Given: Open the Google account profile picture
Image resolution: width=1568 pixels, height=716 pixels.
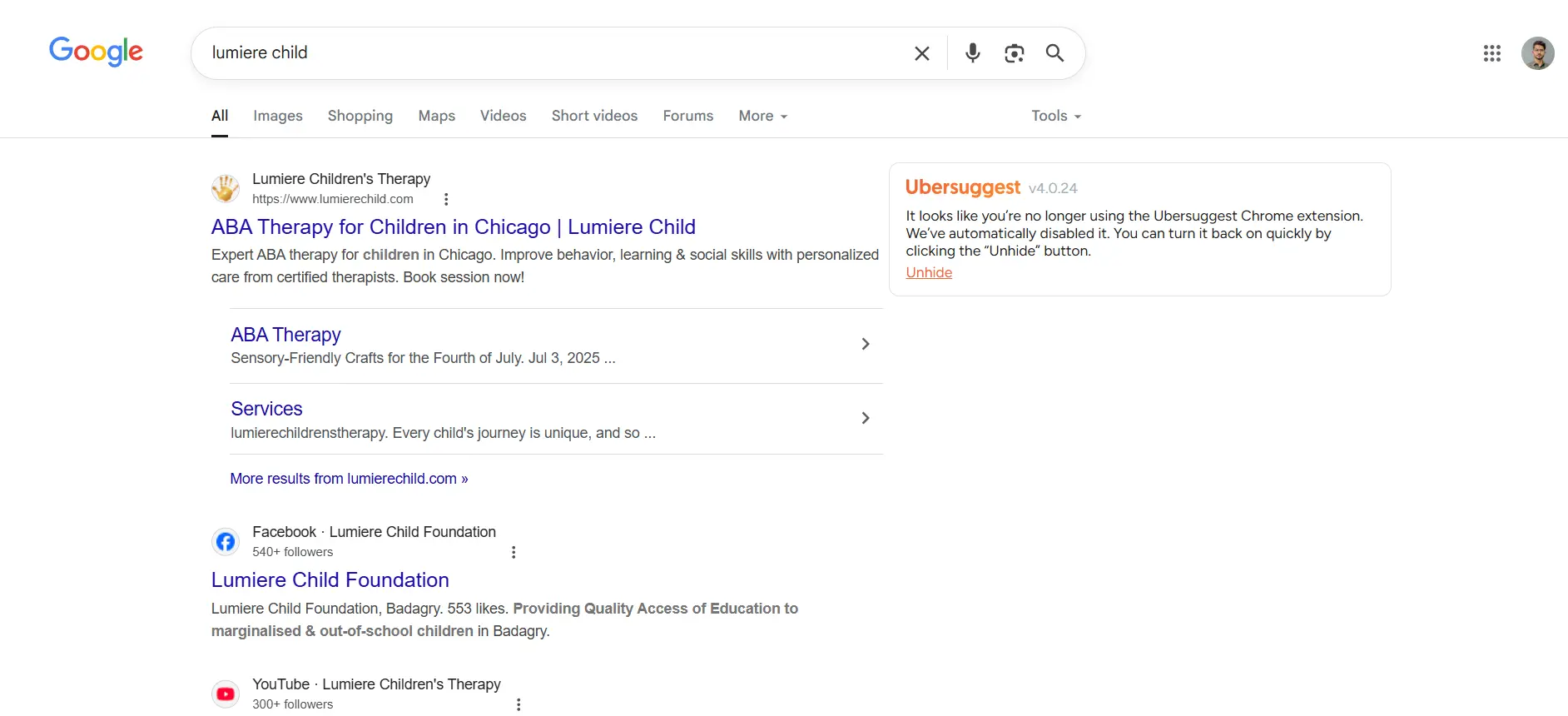Looking at the screenshot, I should point(1537,53).
